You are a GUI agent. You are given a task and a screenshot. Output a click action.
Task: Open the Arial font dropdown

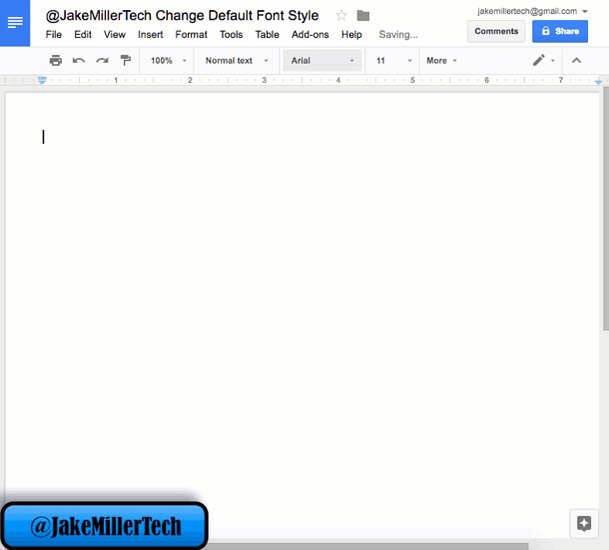point(322,61)
